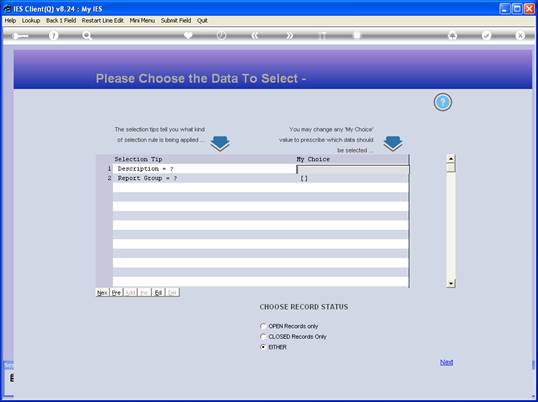Viewport: 538px width, 402px height.
Task: Open the Lookup menu
Action: [x=31, y=21]
